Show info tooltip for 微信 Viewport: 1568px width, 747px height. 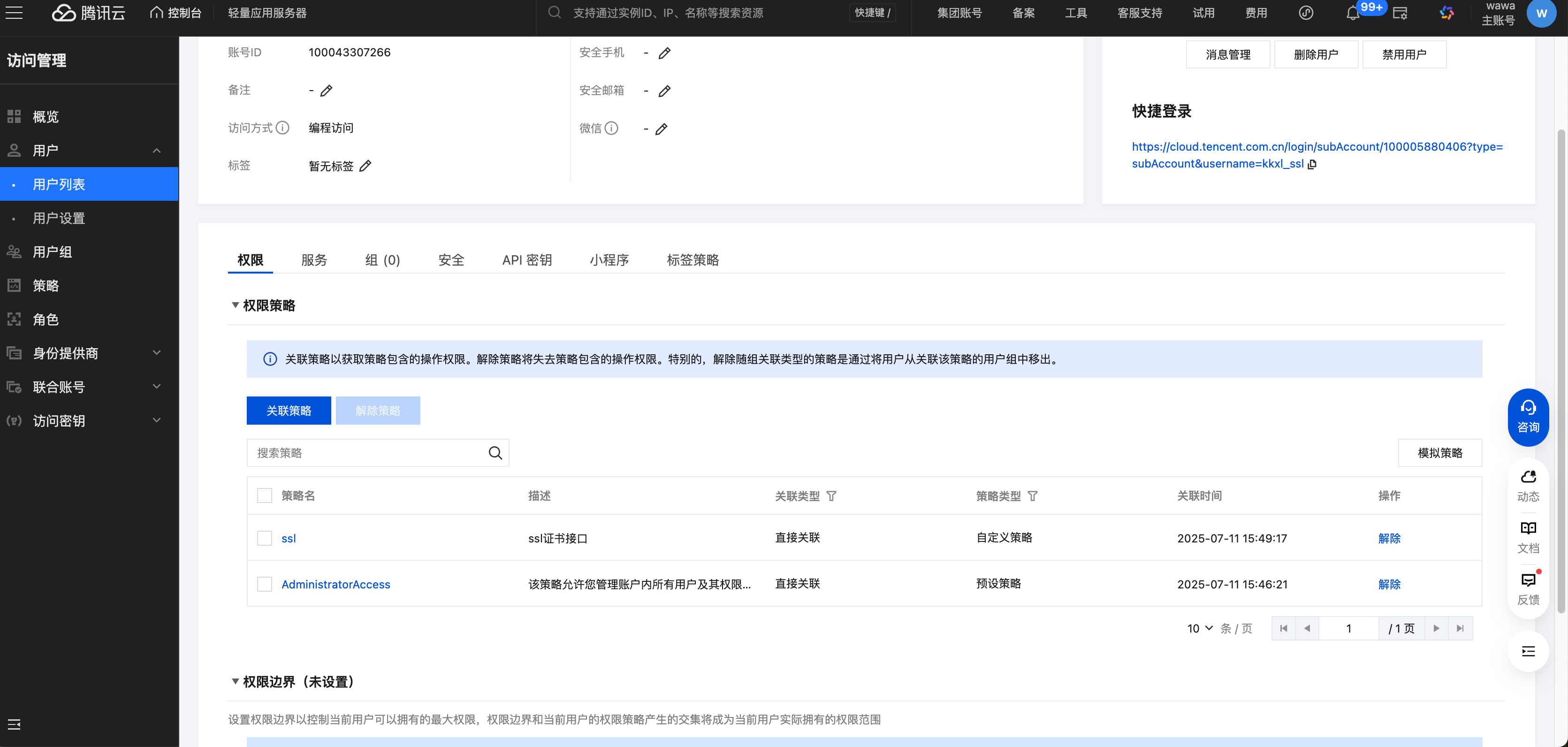[611, 128]
